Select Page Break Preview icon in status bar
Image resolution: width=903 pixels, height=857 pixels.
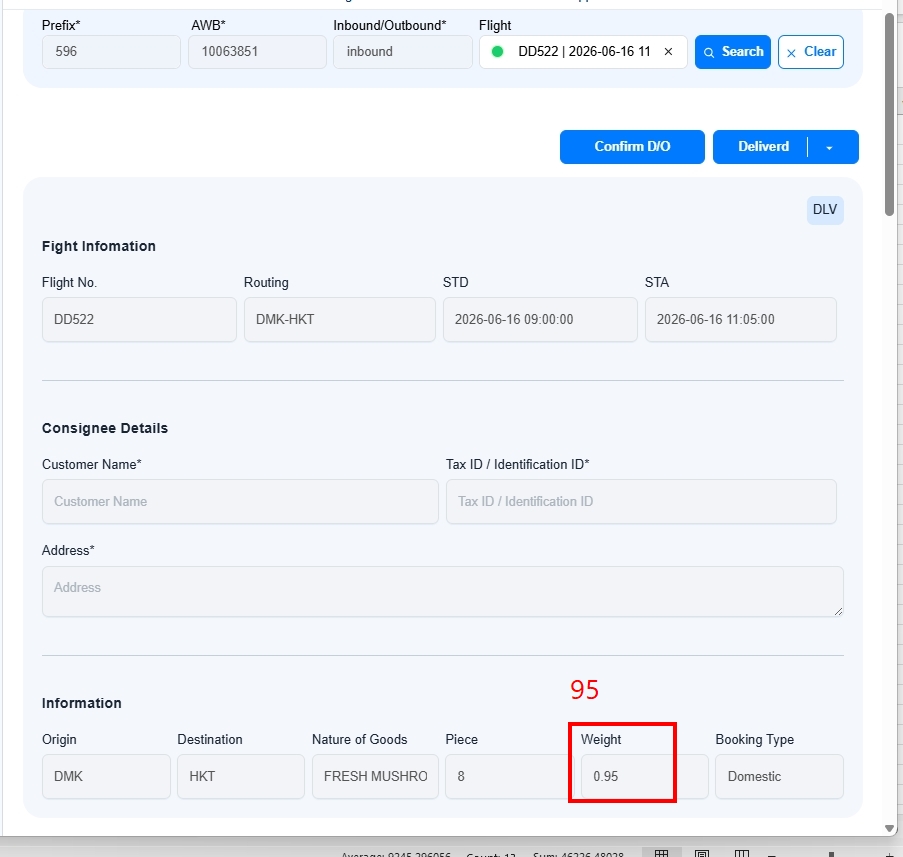click(x=742, y=853)
